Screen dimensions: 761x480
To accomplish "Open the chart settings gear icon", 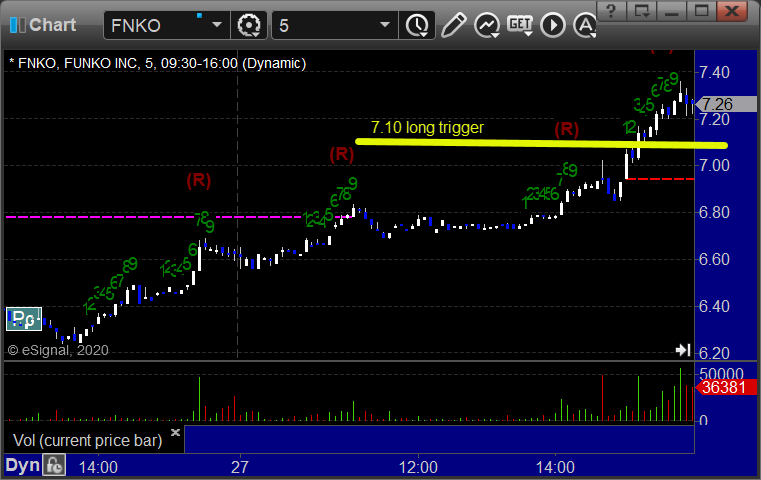I will pyautogui.click(x=248, y=25).
